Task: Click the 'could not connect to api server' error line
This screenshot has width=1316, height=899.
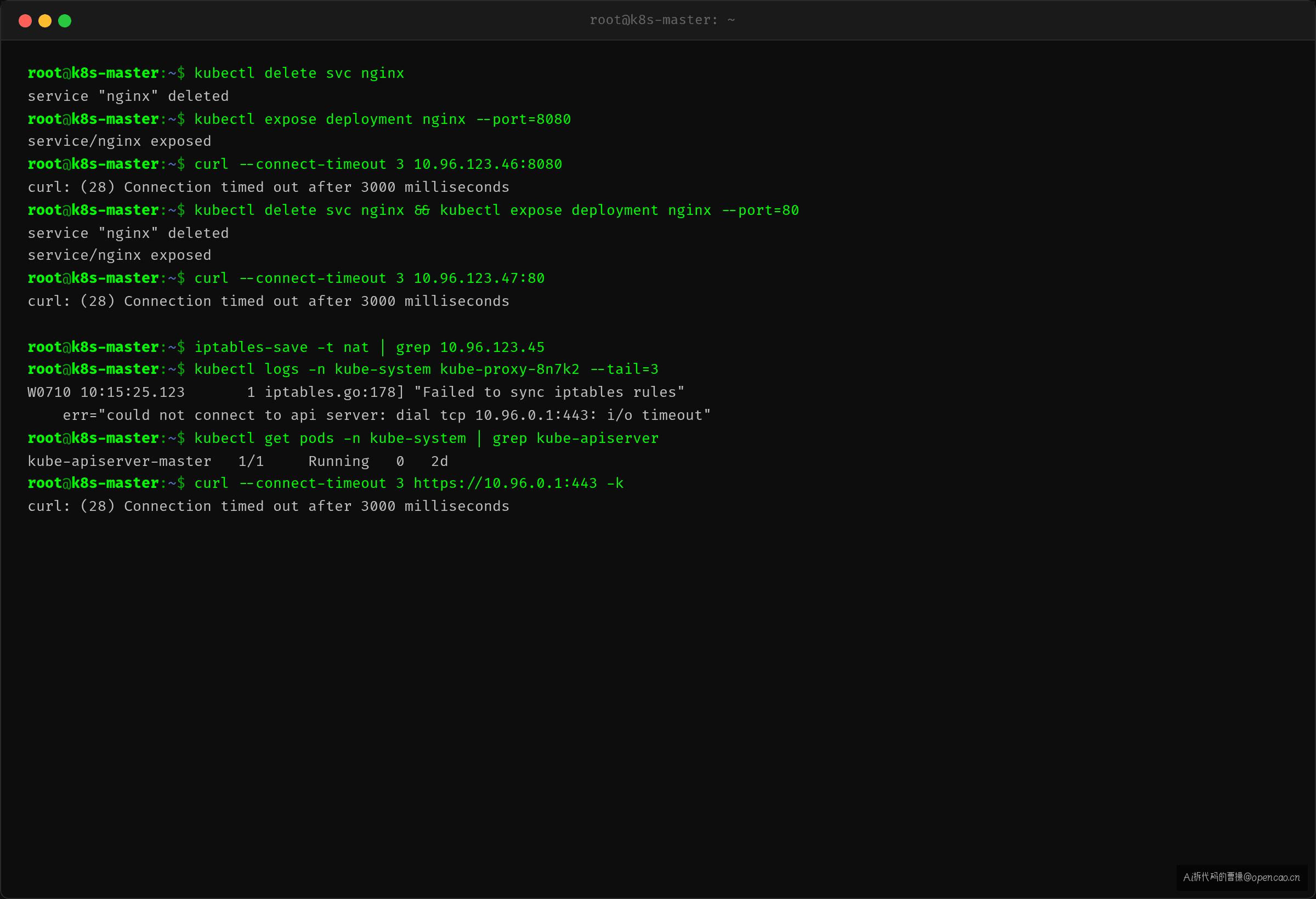Action: click(387, 416)
